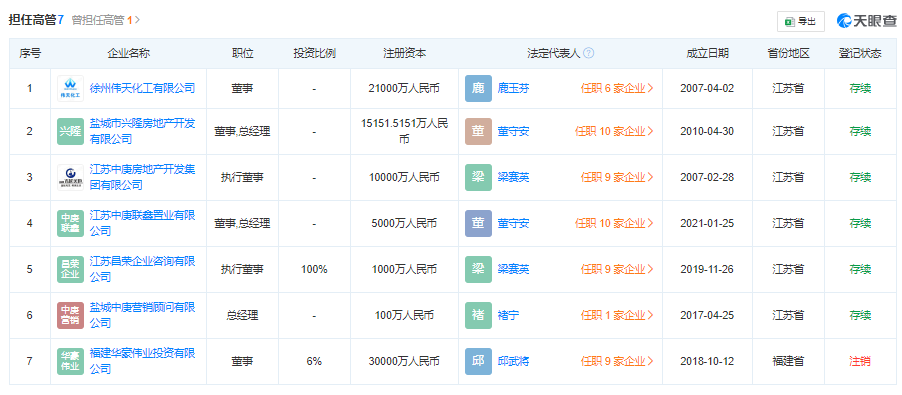Viewport: 902px width, 395px height.
Task: Click the red 中庚营销 badge icon
Action: (70, 315)
